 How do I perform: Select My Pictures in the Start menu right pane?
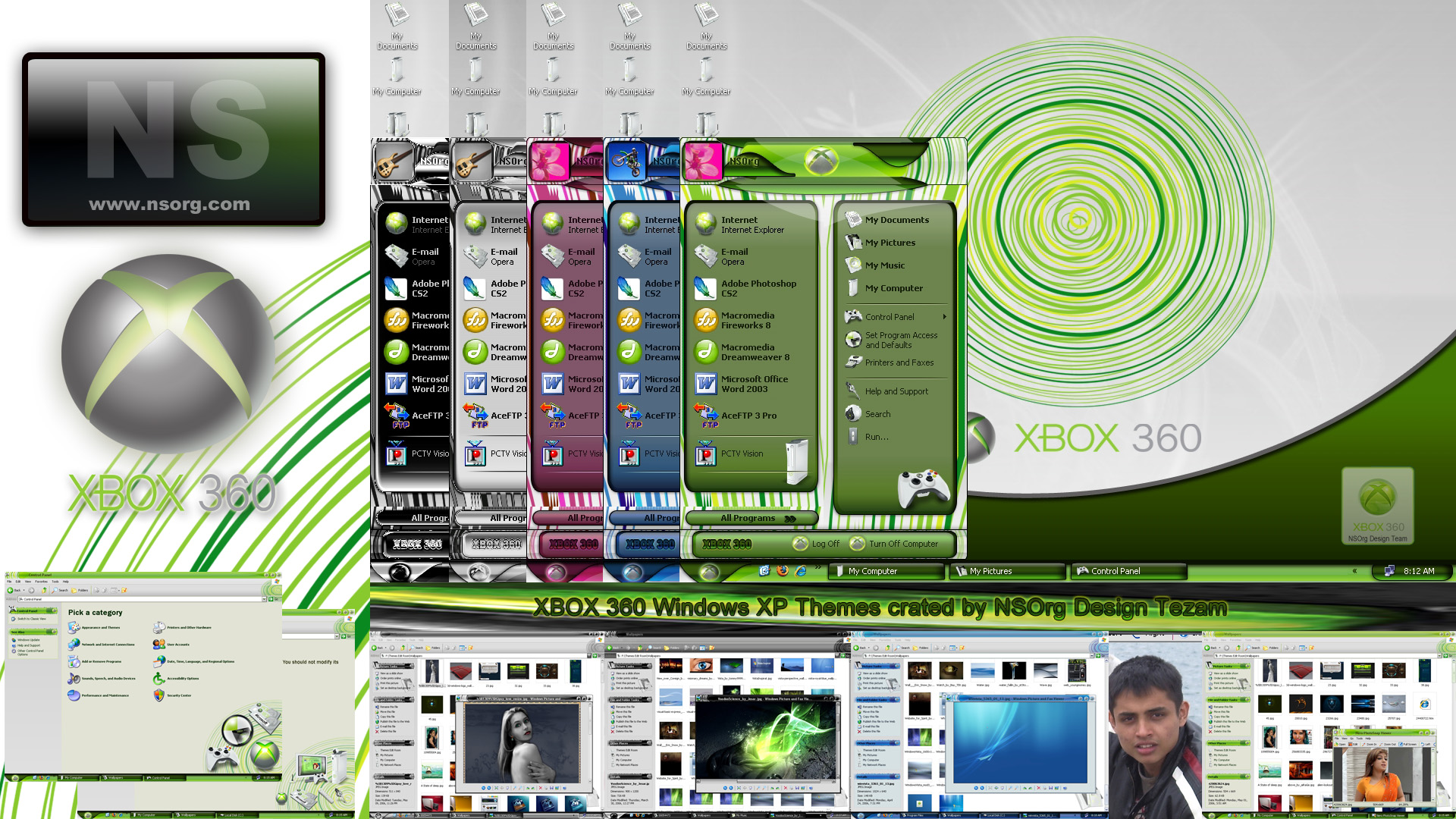click(891, 243)
